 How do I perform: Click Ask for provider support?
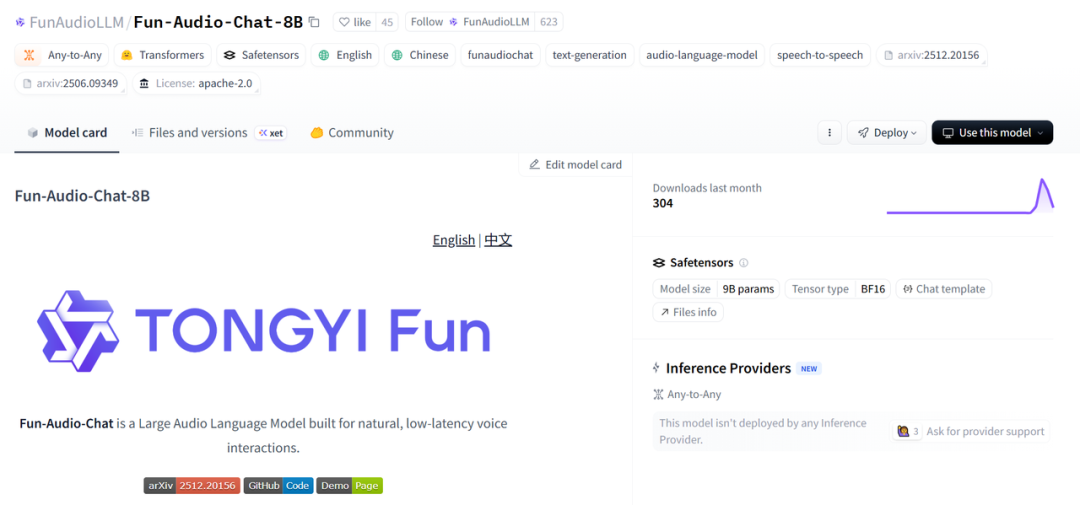pyautogui.click(x=985, y=432)
